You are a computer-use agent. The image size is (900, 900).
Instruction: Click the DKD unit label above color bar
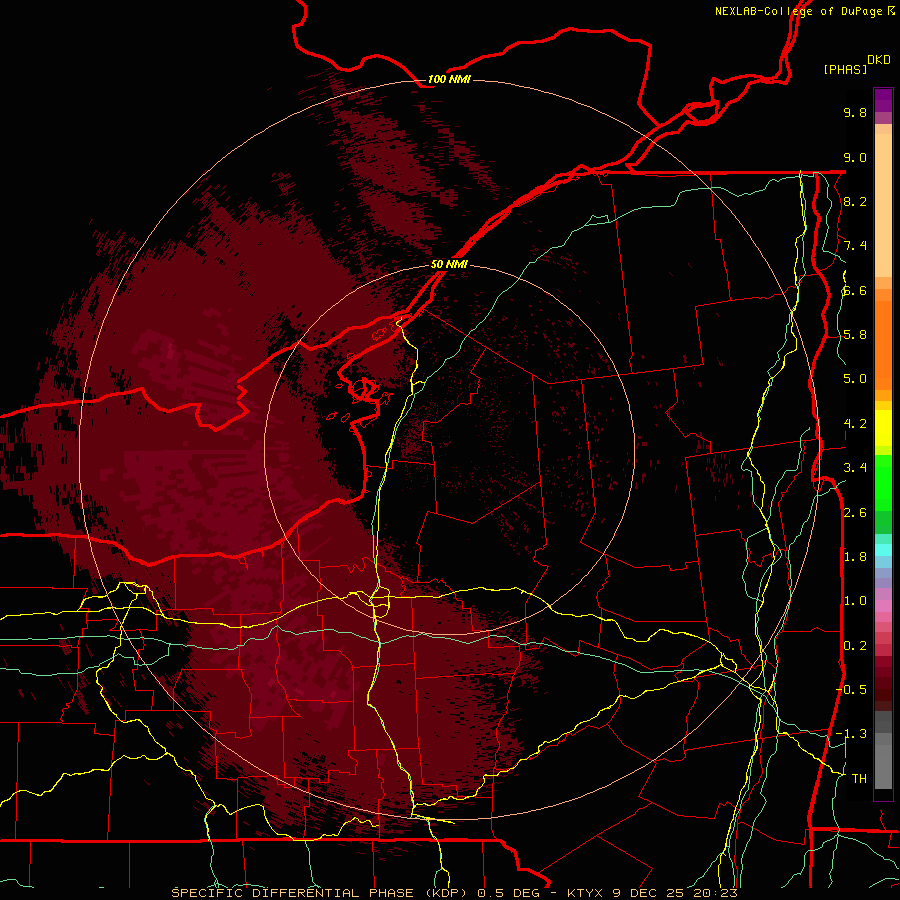click(879, 60)
